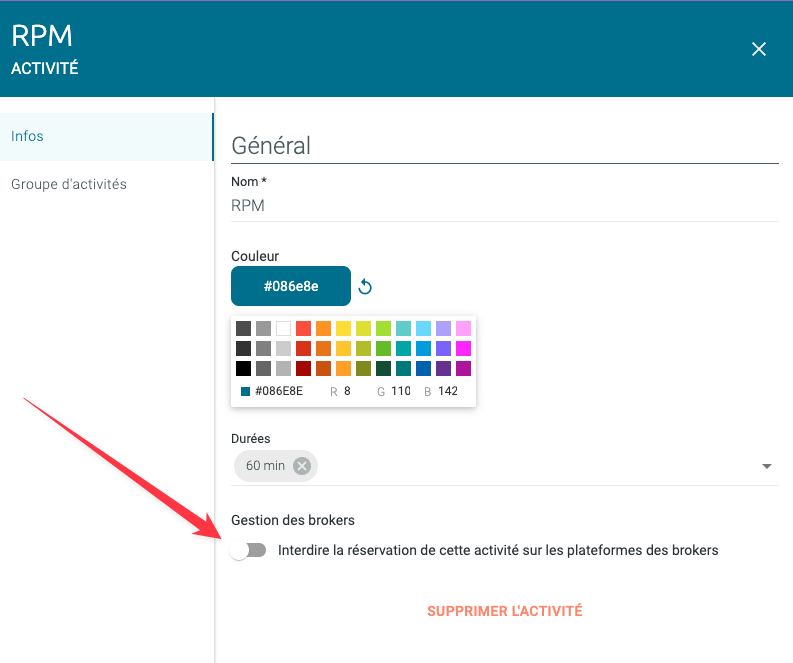
Task: Open the Groupe d'activités tab
Action: click(x=107, y=184)
